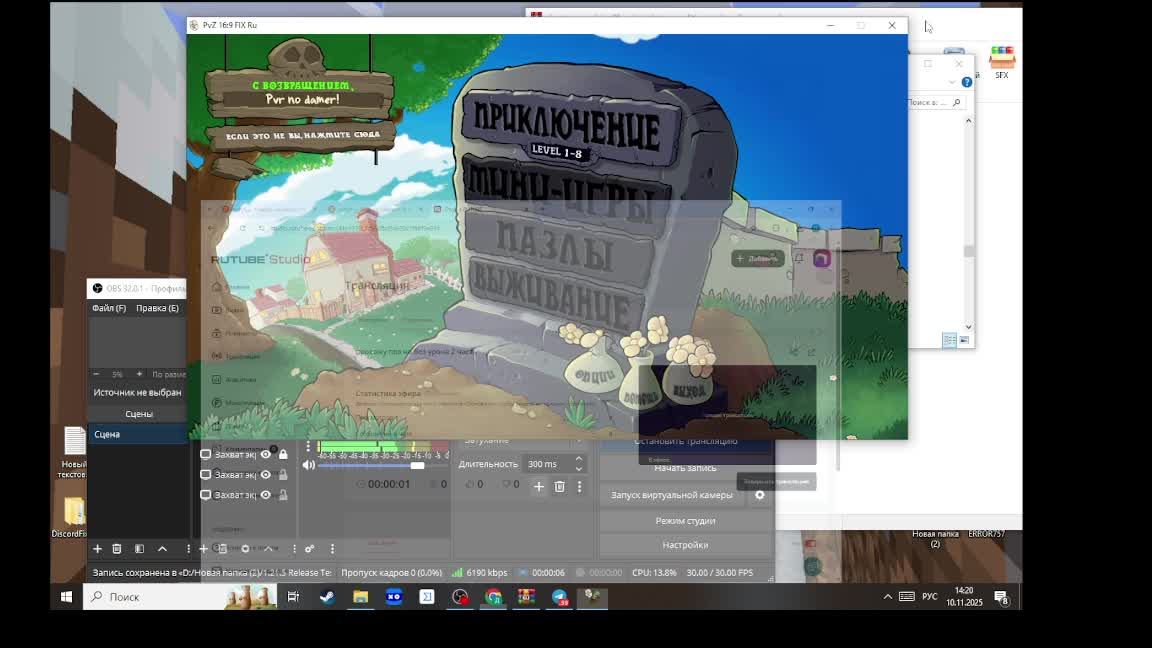The width and height of the screenshot is (1152, 648).
Task: Open the preview scaling dropdown По размеру
Action: (168, 374)
